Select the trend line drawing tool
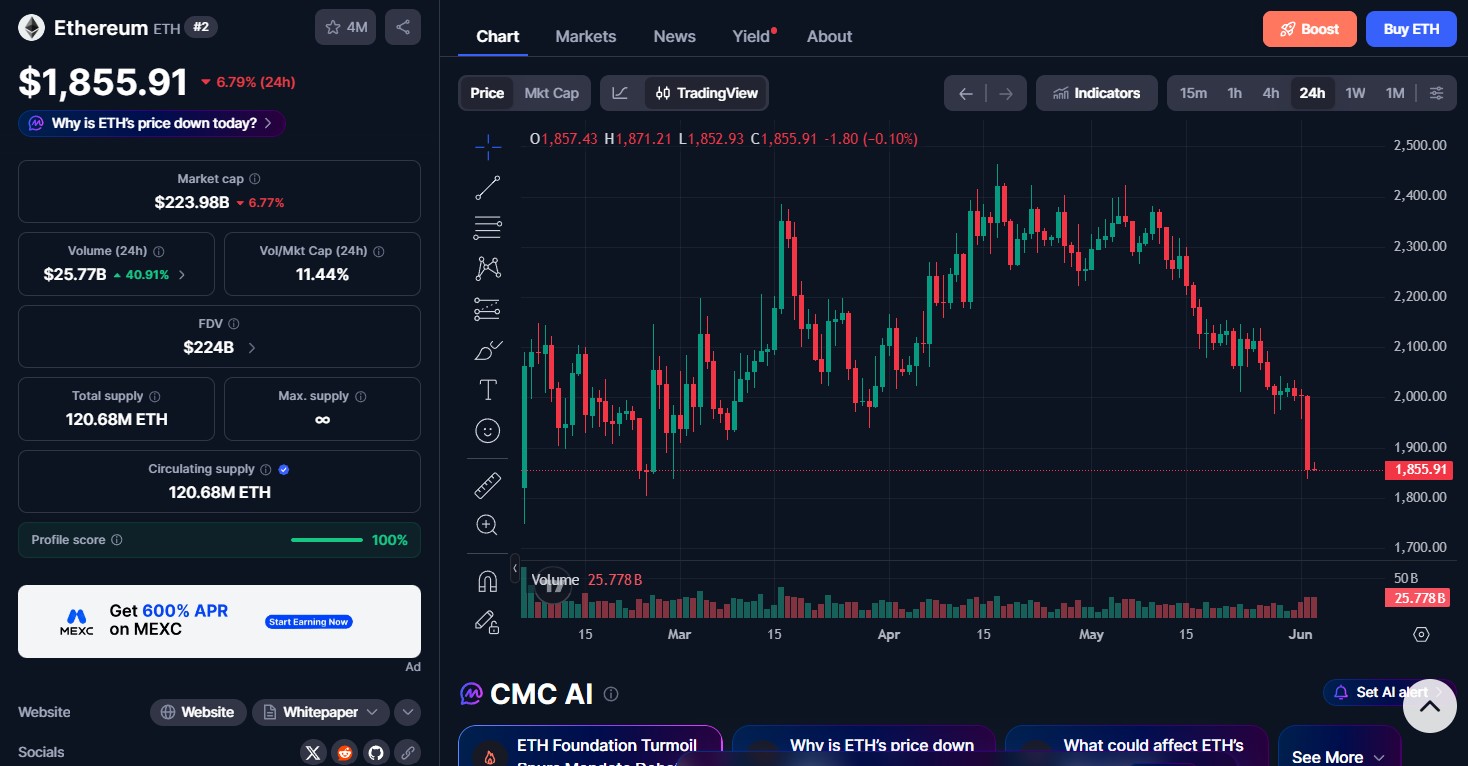This screenshot has height=766, width=1468. 488,187
